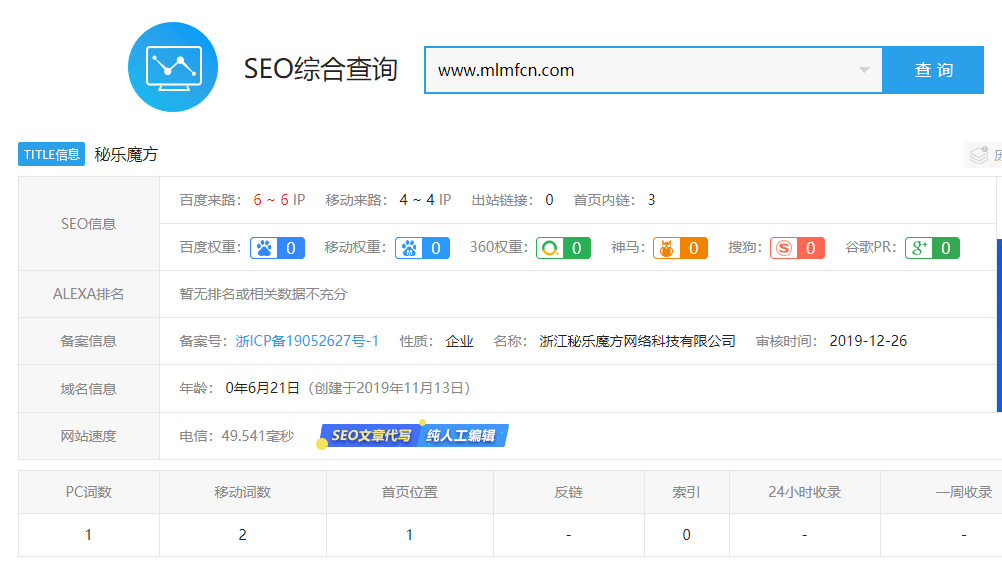Click the company name 浙江秘乐魔方网络科技有限公司
Viewport: 1002px width, 565px height.
point(637,341)
